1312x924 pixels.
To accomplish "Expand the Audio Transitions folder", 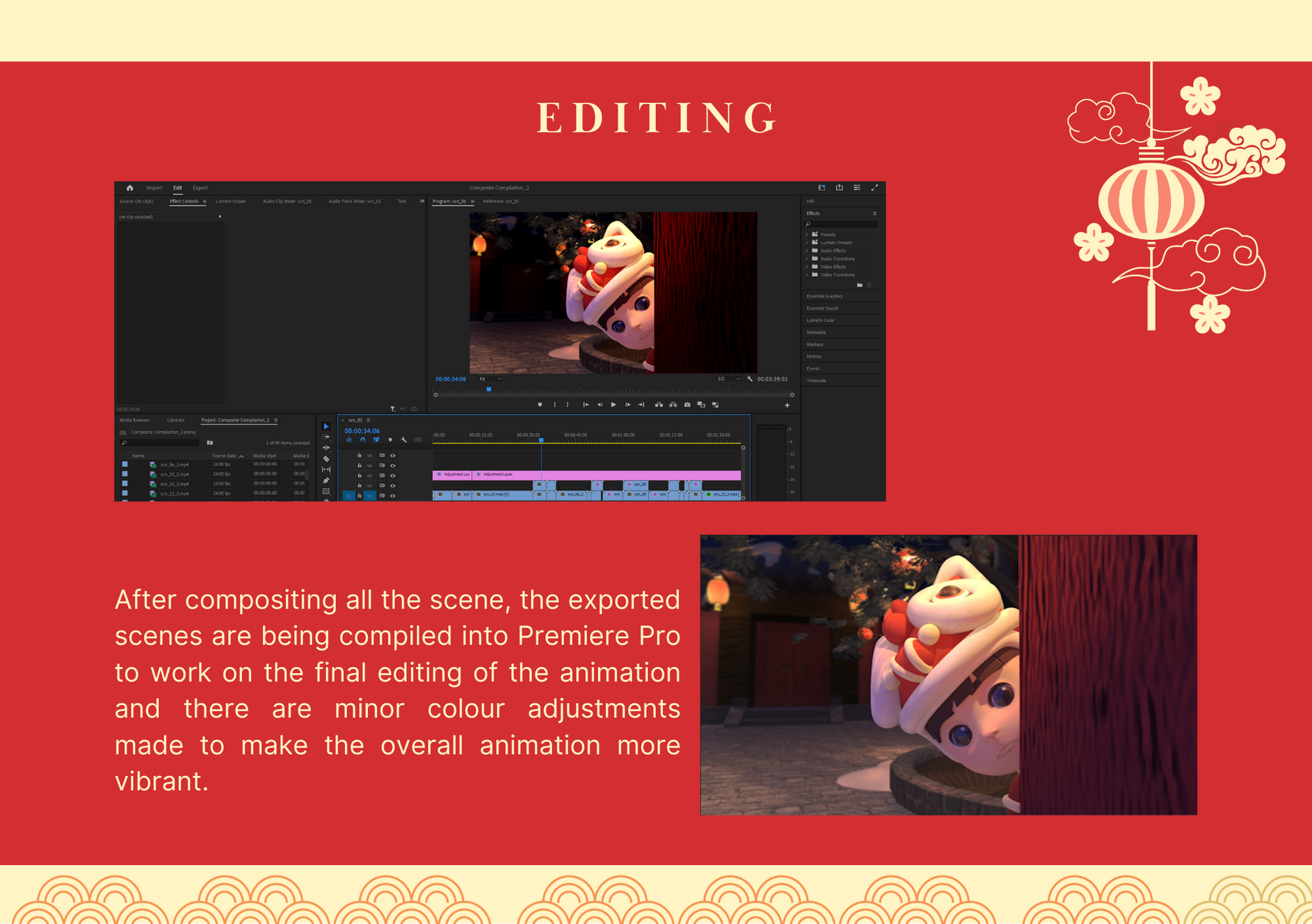I will [x=807, y=258].
